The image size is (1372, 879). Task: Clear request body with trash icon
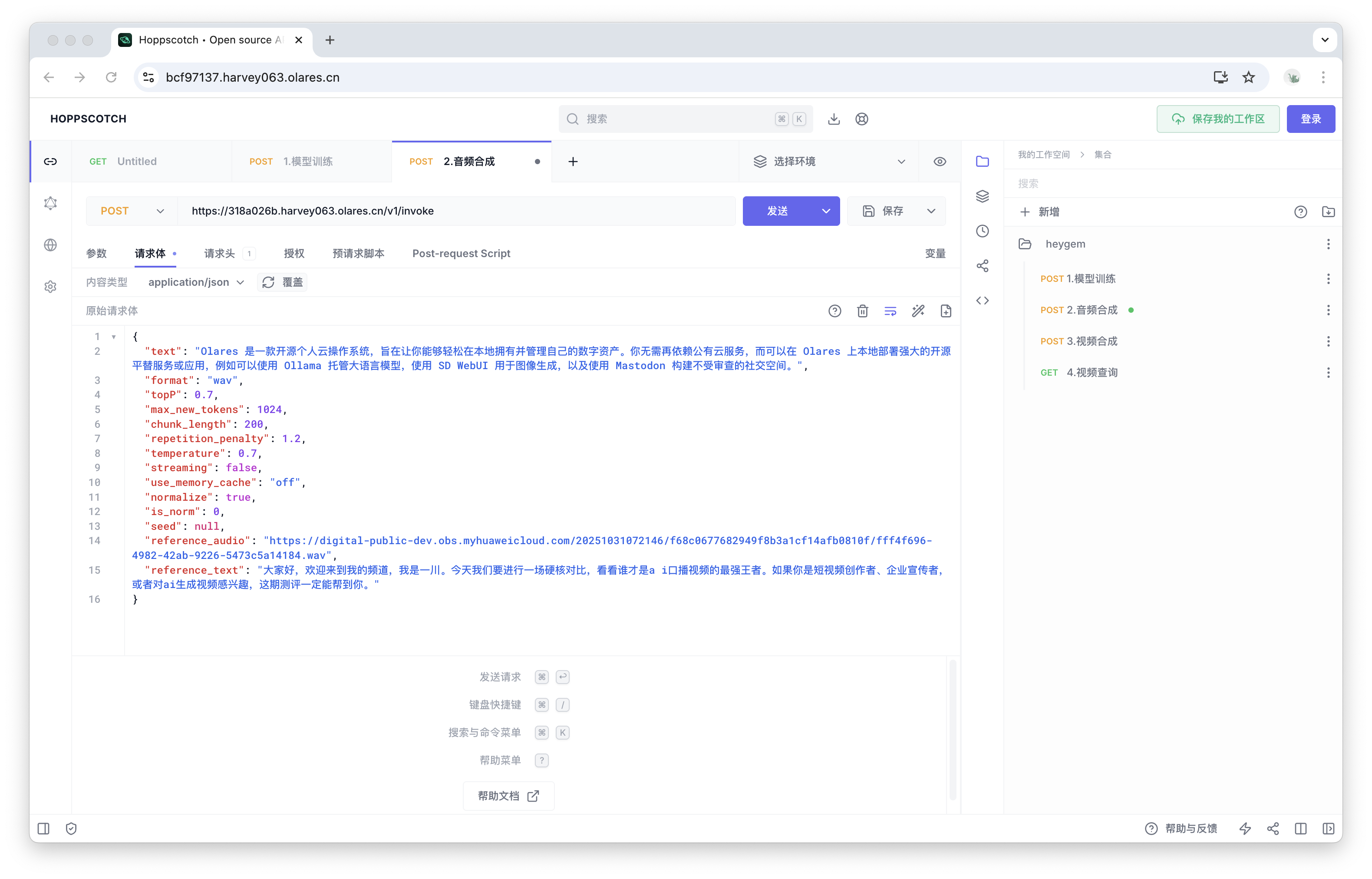click(863, 311)
